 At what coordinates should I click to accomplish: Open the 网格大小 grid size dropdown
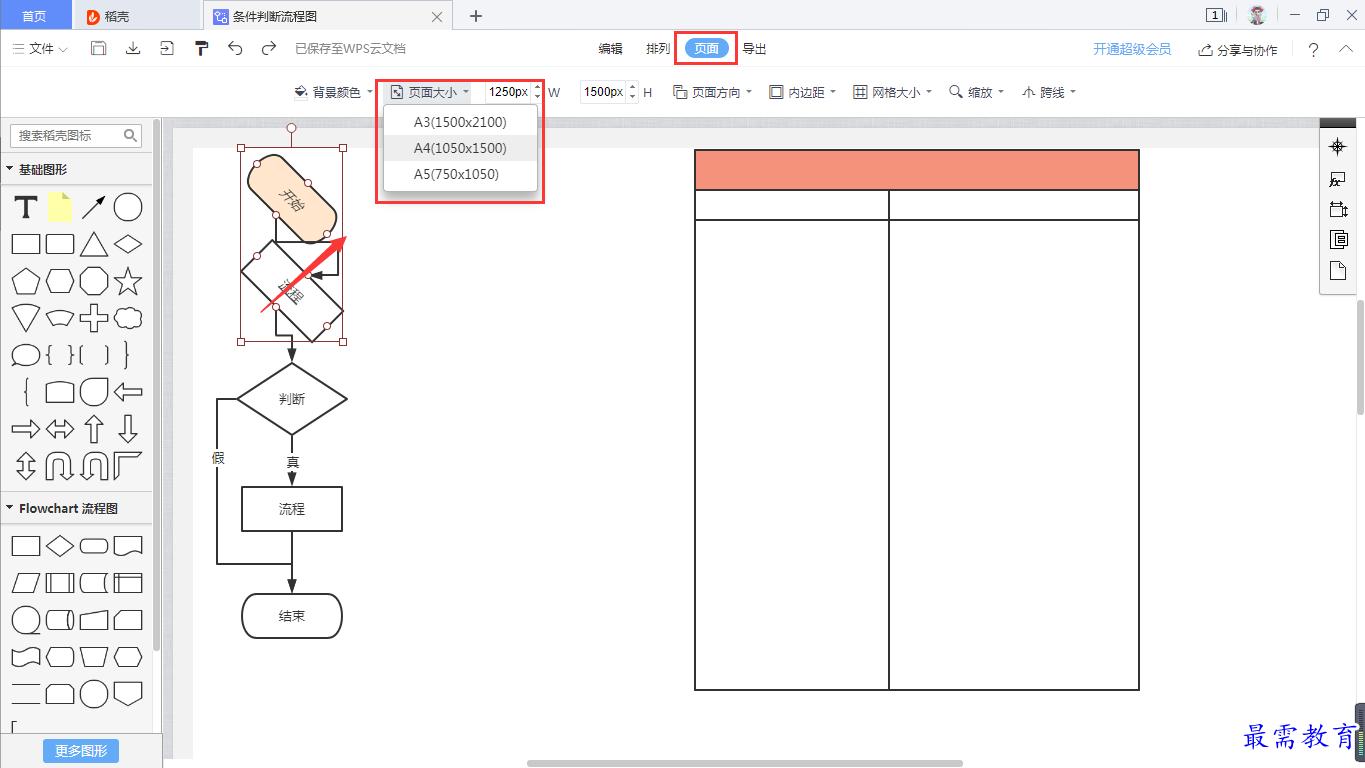point(892,92)
